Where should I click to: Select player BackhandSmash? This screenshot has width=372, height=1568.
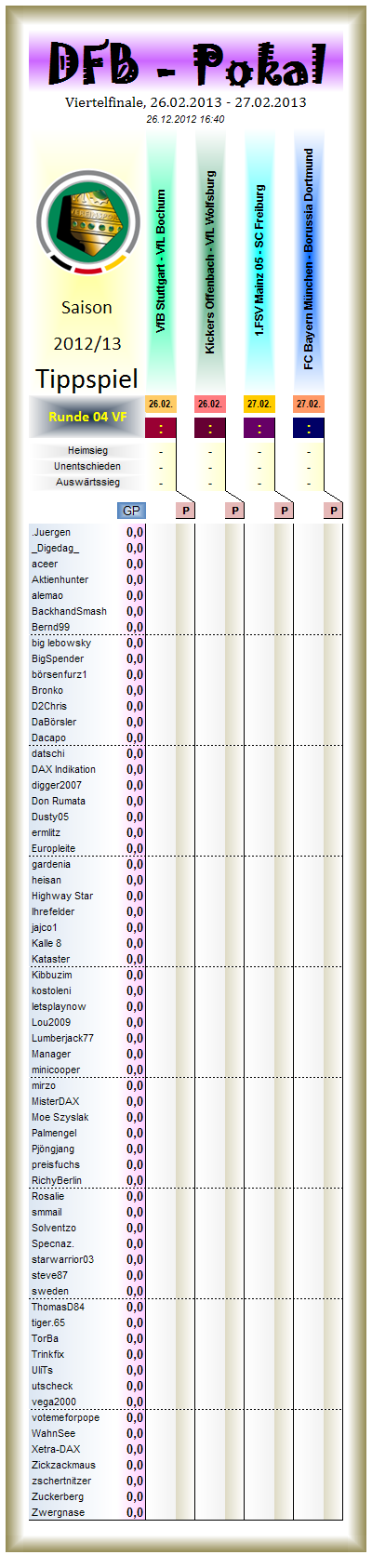coord(69,611)
